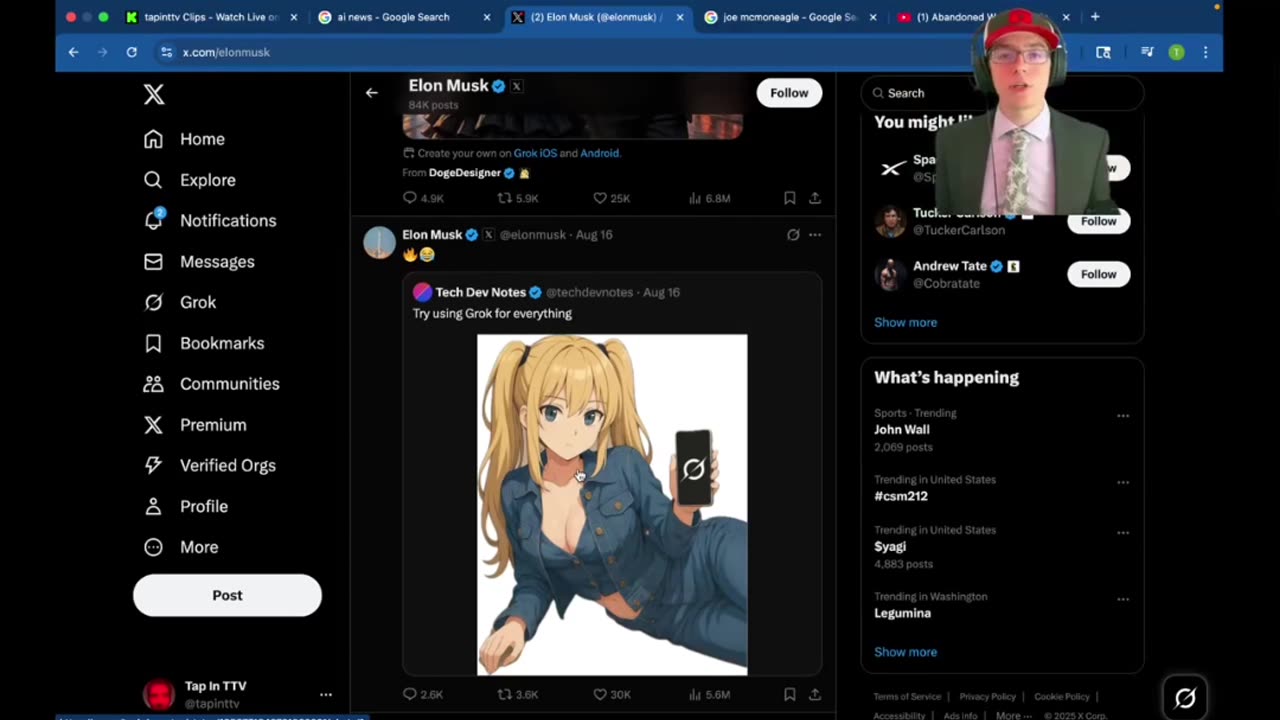Open the anime image in the quoted post
The image size is (1280, 720).
(x=612, y=505)
